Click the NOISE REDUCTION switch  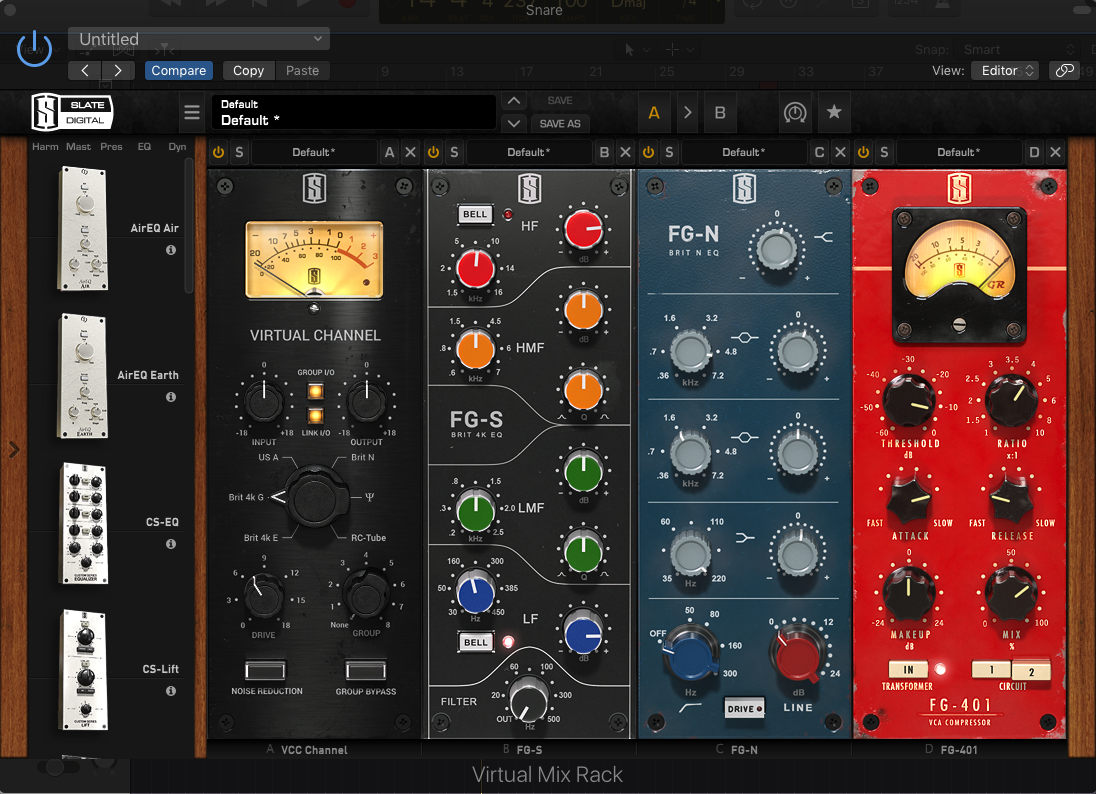[x=266, y=670]
